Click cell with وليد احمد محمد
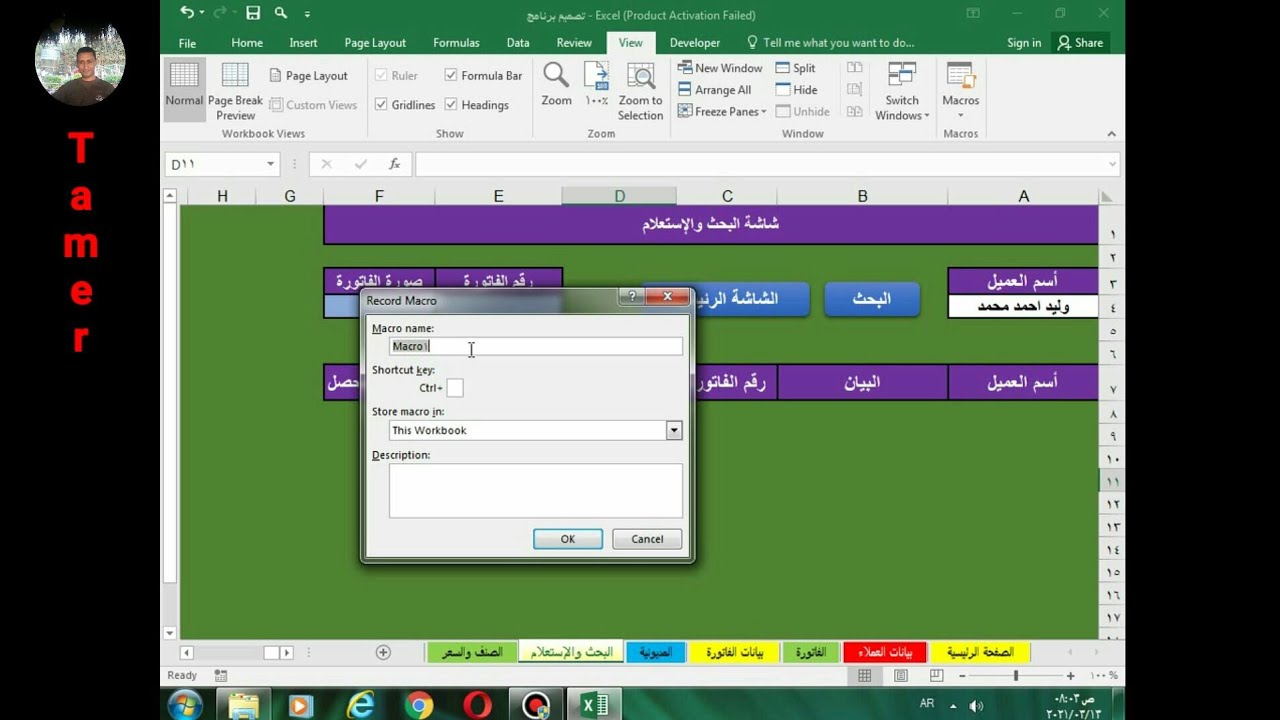1280x720 pixels. click(x=1023, y=307)
